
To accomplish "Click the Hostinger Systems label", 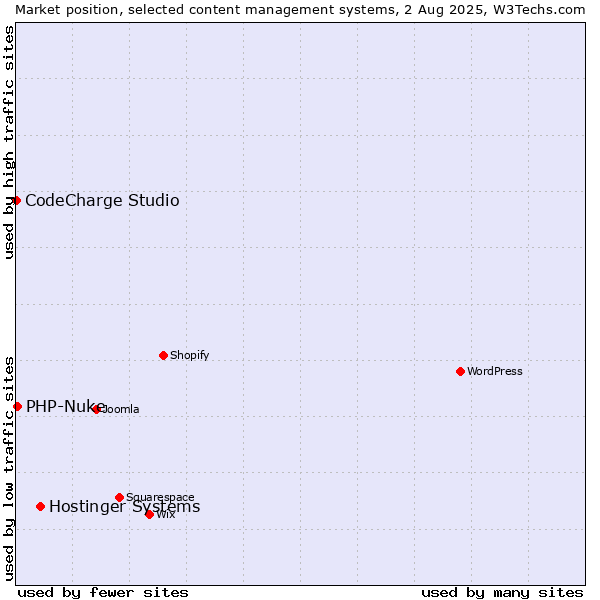I will 125,507.
